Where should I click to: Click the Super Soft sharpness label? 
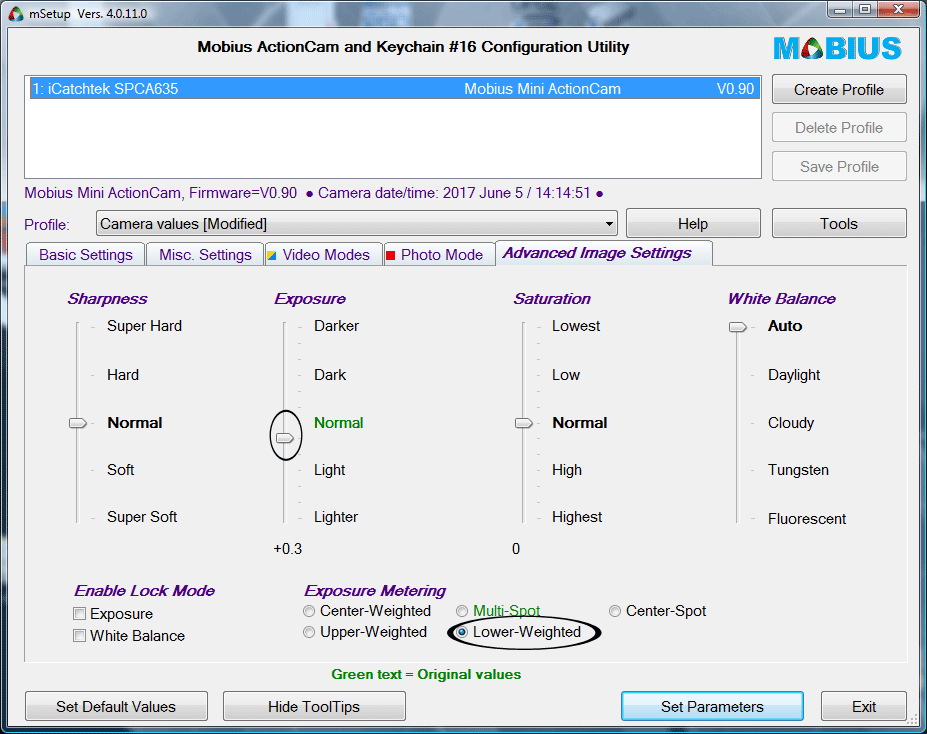(x=142, y=517)
